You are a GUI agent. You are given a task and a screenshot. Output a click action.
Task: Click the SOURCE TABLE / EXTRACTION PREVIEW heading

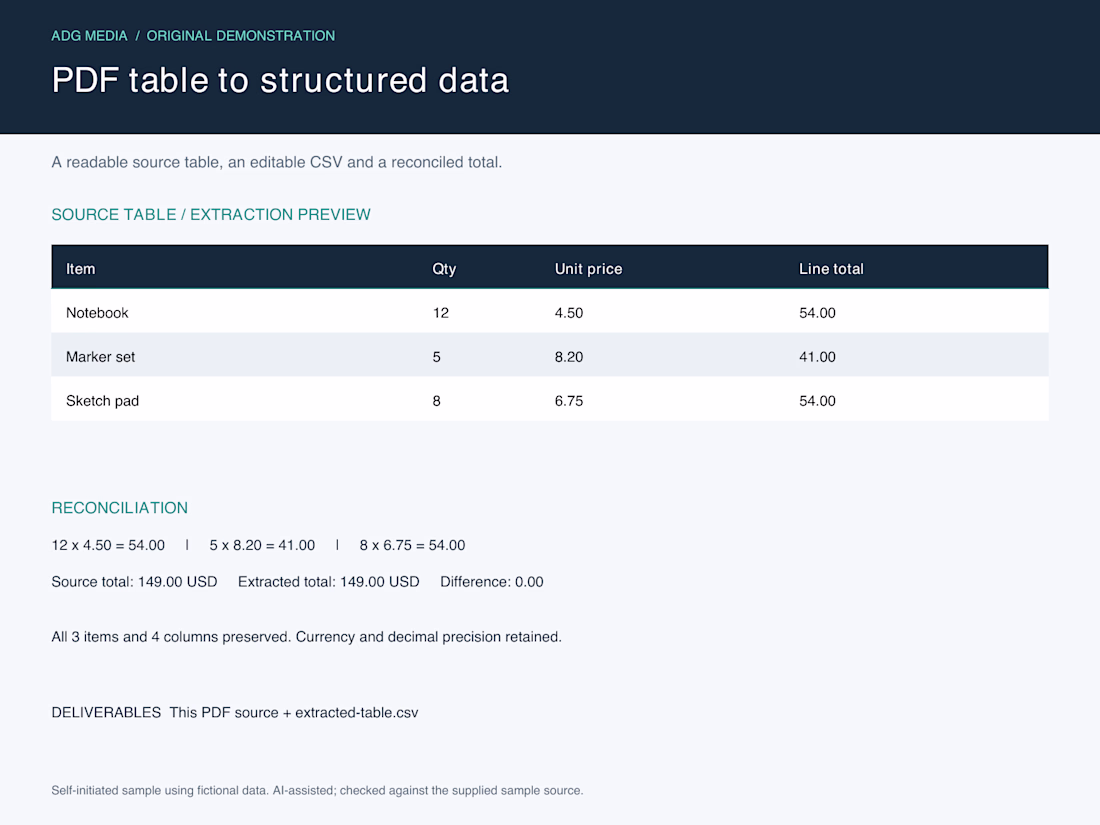[x=210, y=215]
